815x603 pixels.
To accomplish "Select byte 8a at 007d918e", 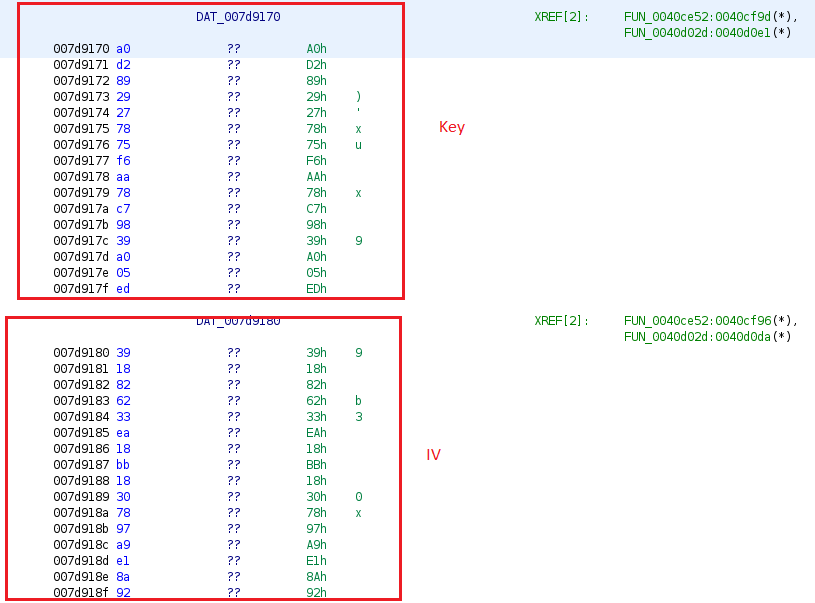I will coord(123,577).
